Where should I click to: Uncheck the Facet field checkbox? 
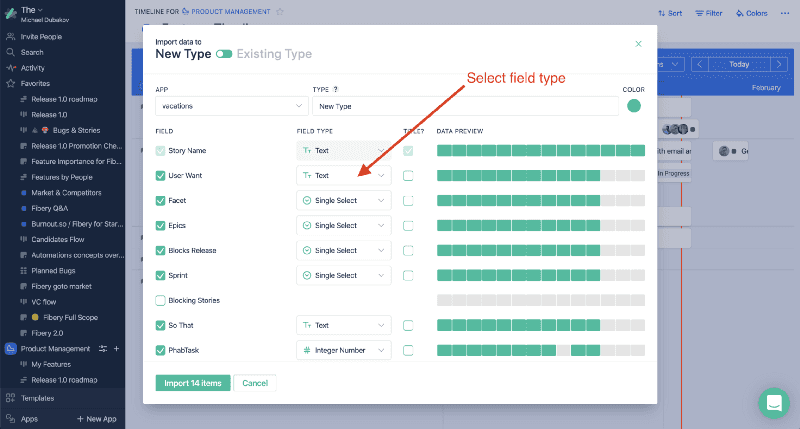point(160,200)
